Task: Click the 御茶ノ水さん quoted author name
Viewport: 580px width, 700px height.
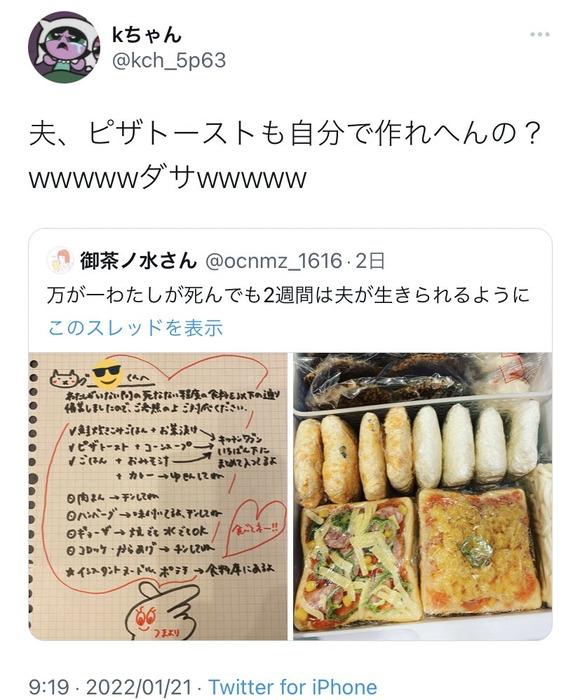Action: [138, 261]
